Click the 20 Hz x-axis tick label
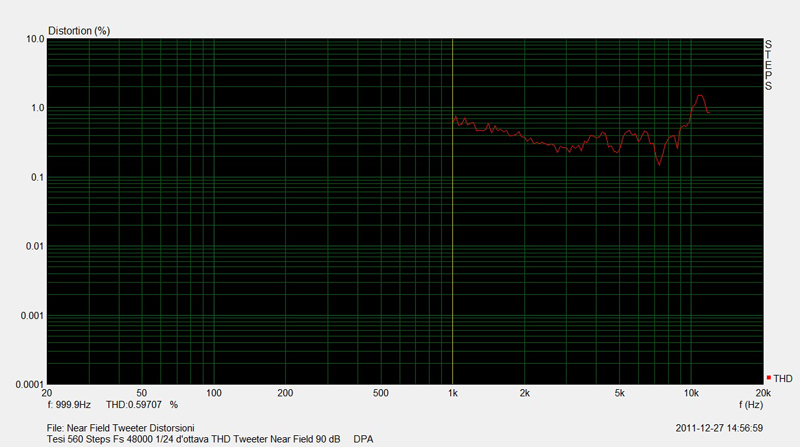 point(46,393)
